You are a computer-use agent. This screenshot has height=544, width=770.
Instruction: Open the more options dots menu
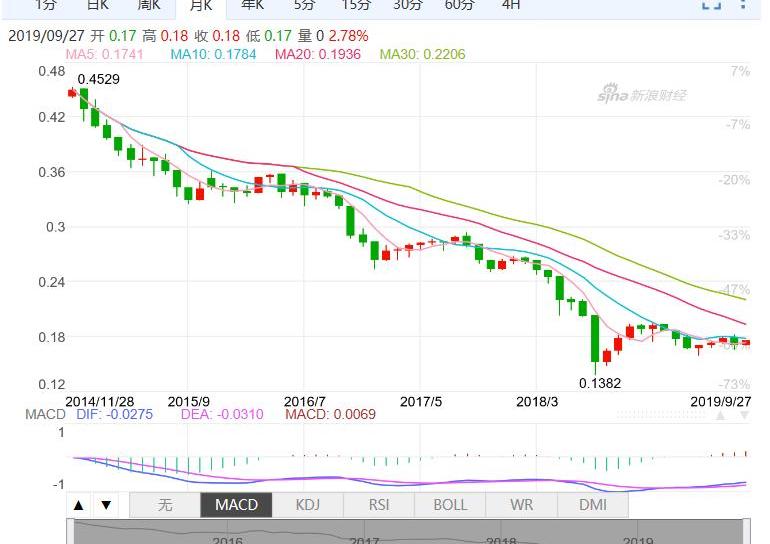click(744, 5)
